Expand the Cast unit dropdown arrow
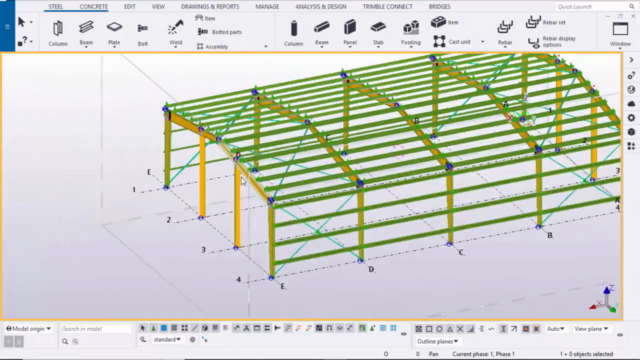This screenshot has width=640, height=360. (482, 42)
